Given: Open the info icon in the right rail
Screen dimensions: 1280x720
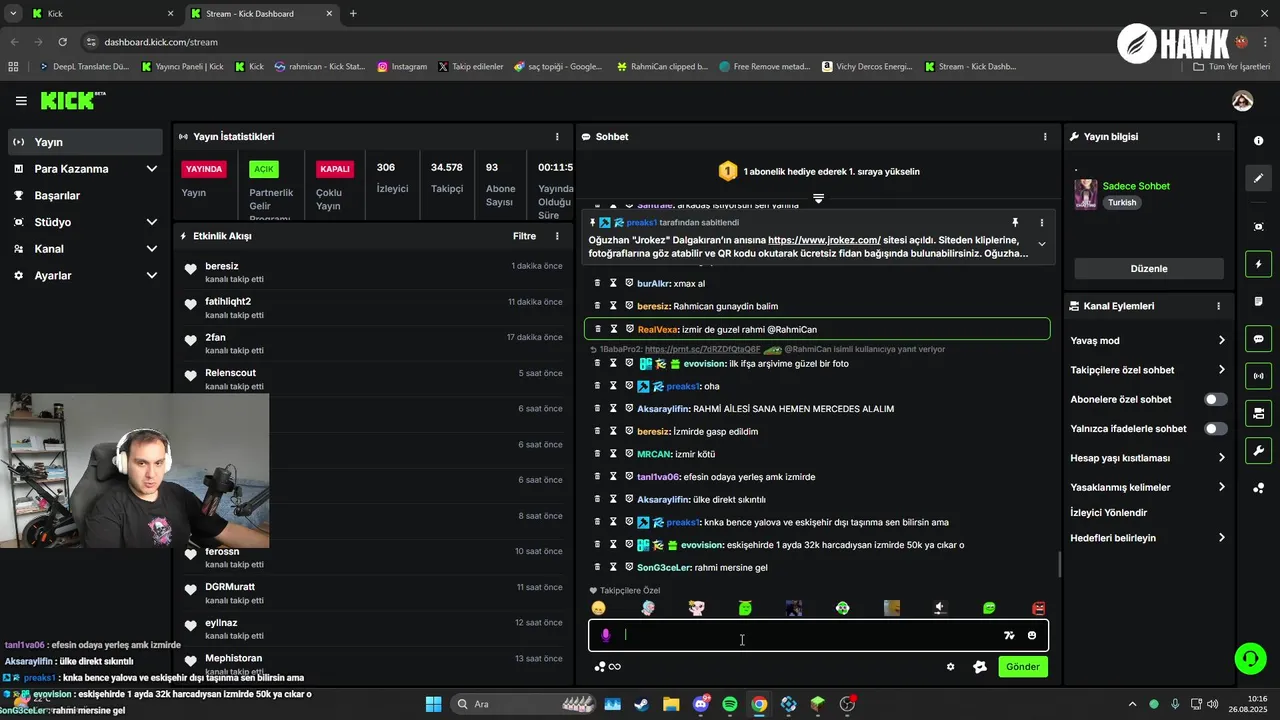Looking at the screenshot, I should [1258, 141].
